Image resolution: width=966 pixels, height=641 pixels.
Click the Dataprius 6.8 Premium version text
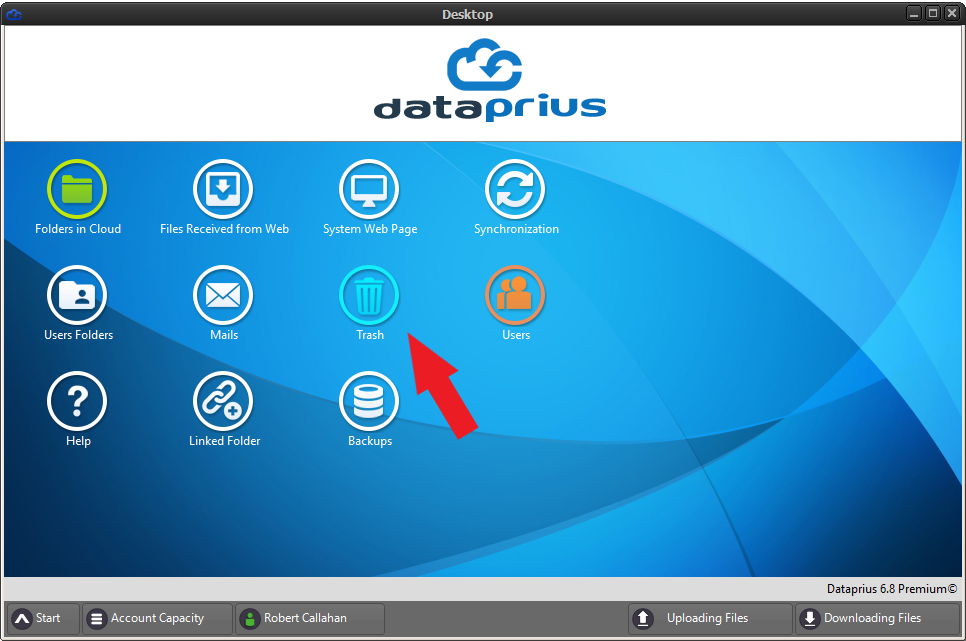pyautogui.click(x=892, y=589)
